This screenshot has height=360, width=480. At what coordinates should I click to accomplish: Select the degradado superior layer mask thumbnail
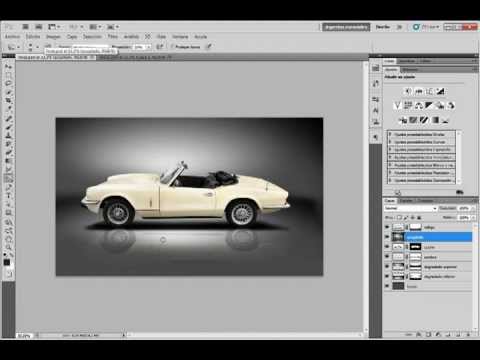415,267
